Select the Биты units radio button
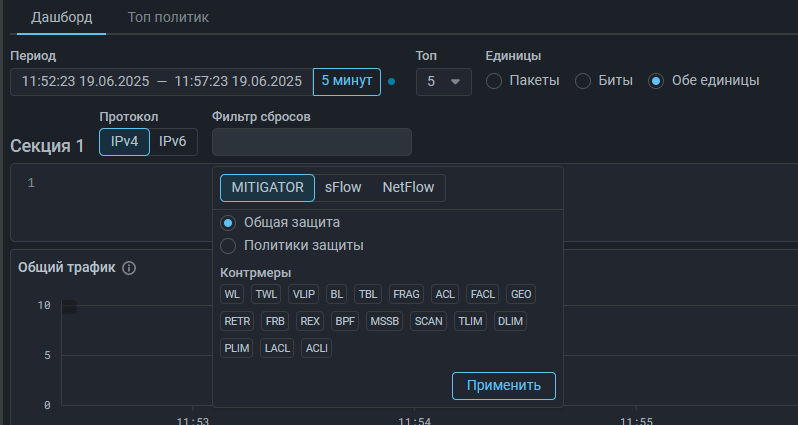This screenshot has width=798, height=425. (583, 81)
